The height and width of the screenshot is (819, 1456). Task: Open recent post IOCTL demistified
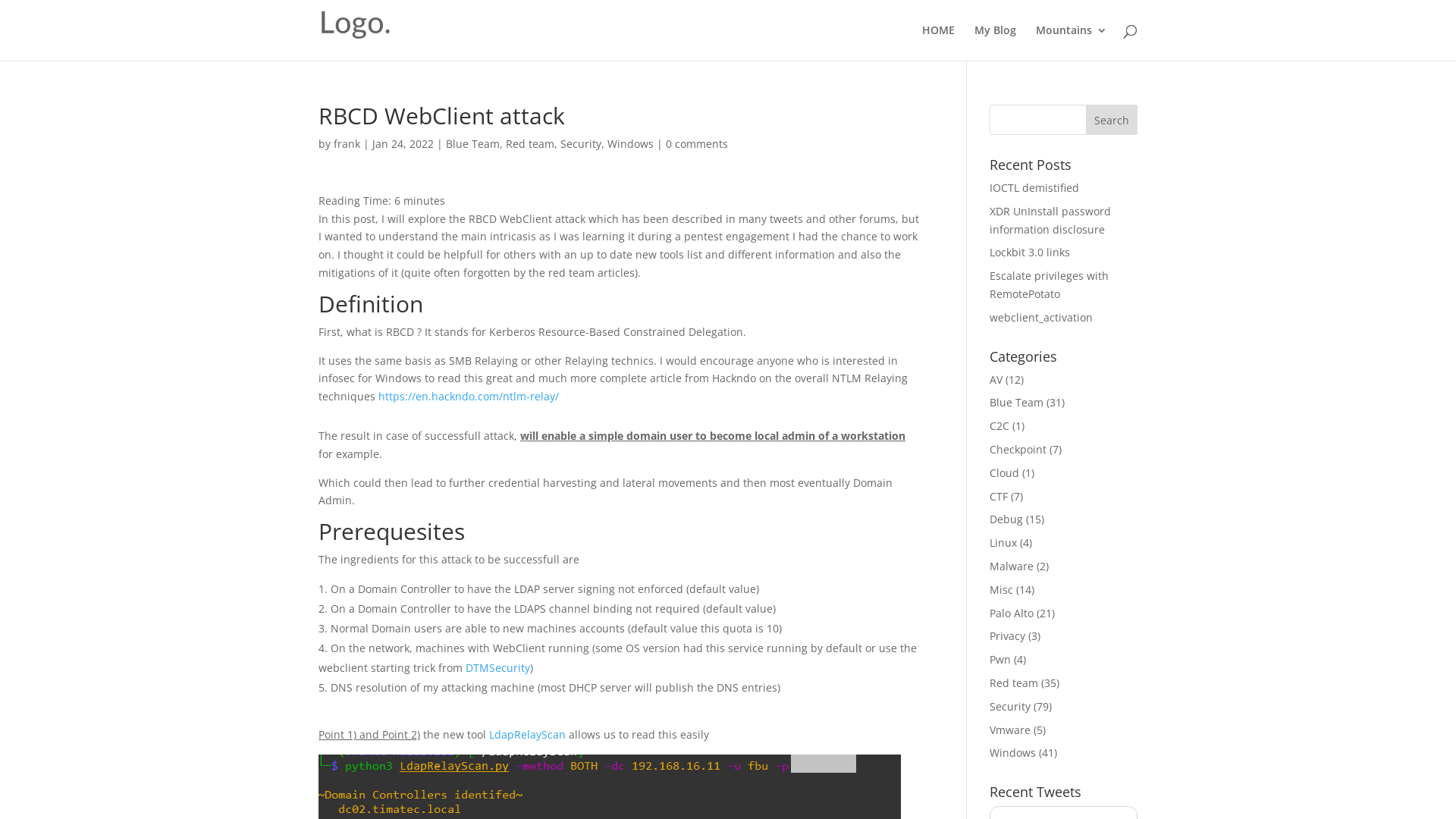tap(1034, 188)
